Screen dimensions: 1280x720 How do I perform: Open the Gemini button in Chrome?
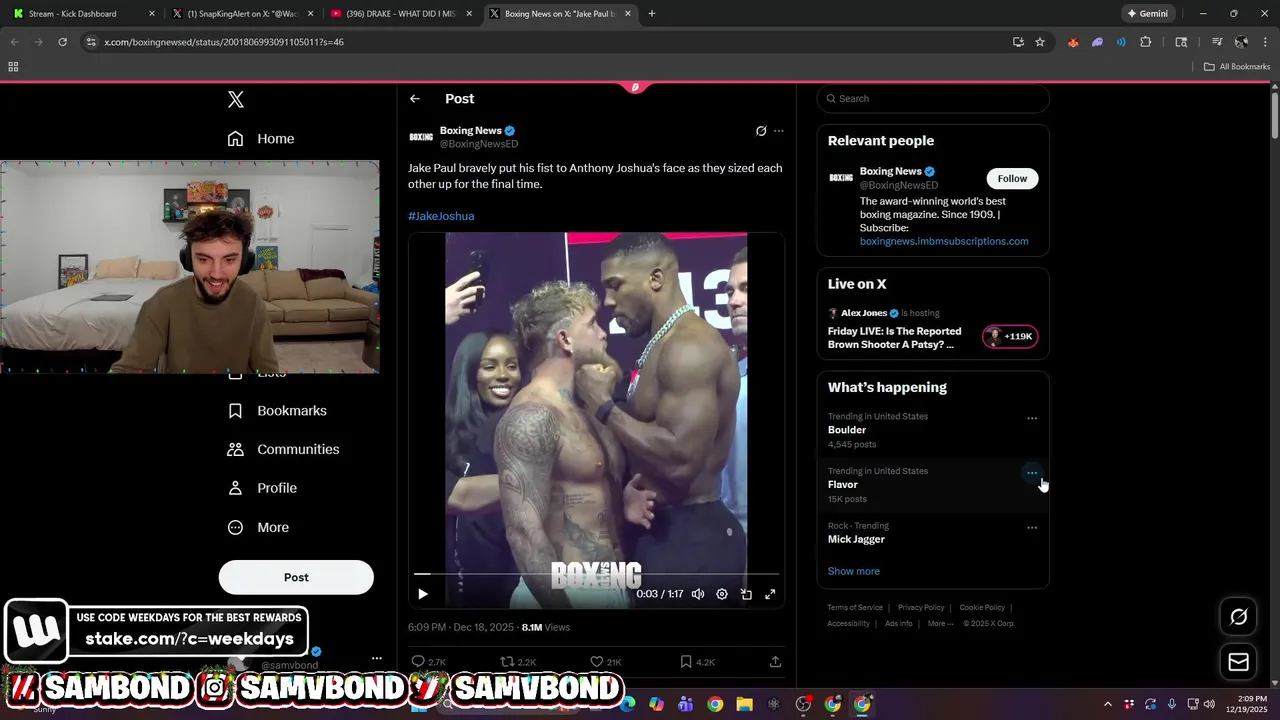pyautogui.click(x=1147, y=14)
